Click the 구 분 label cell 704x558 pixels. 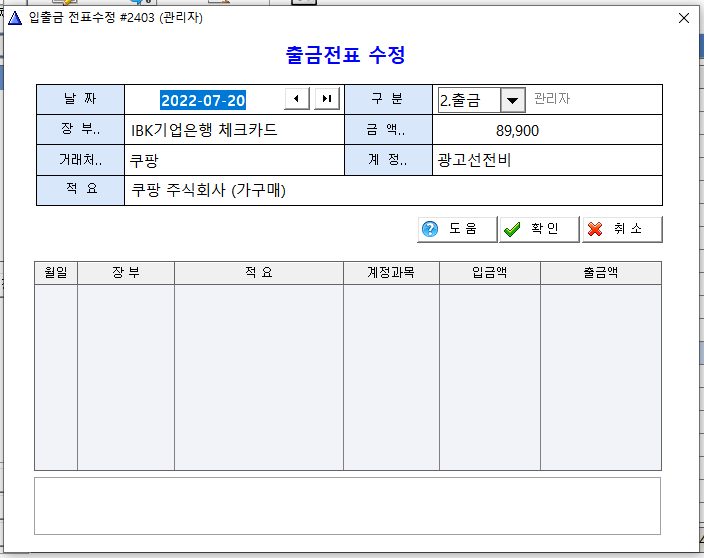point(388,99)
